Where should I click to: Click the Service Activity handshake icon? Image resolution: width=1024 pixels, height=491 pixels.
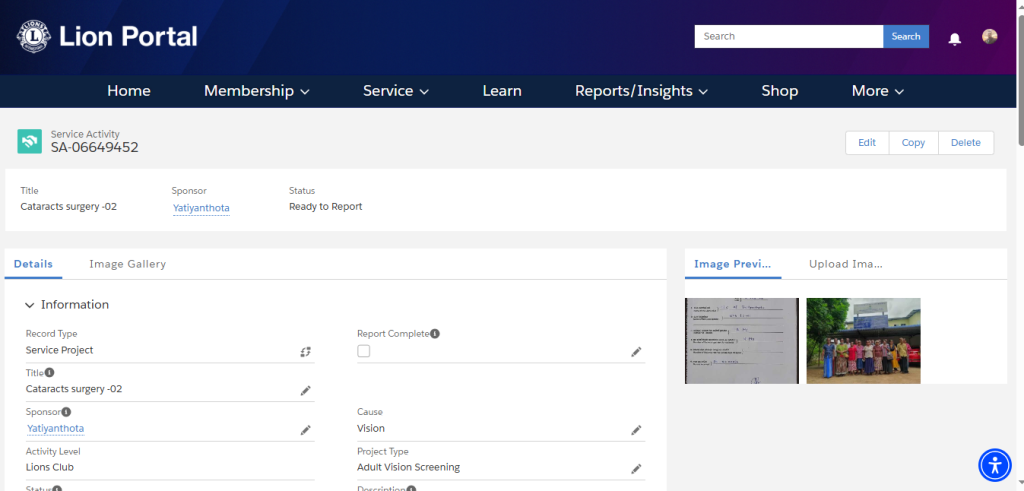[x=29, y=141]
